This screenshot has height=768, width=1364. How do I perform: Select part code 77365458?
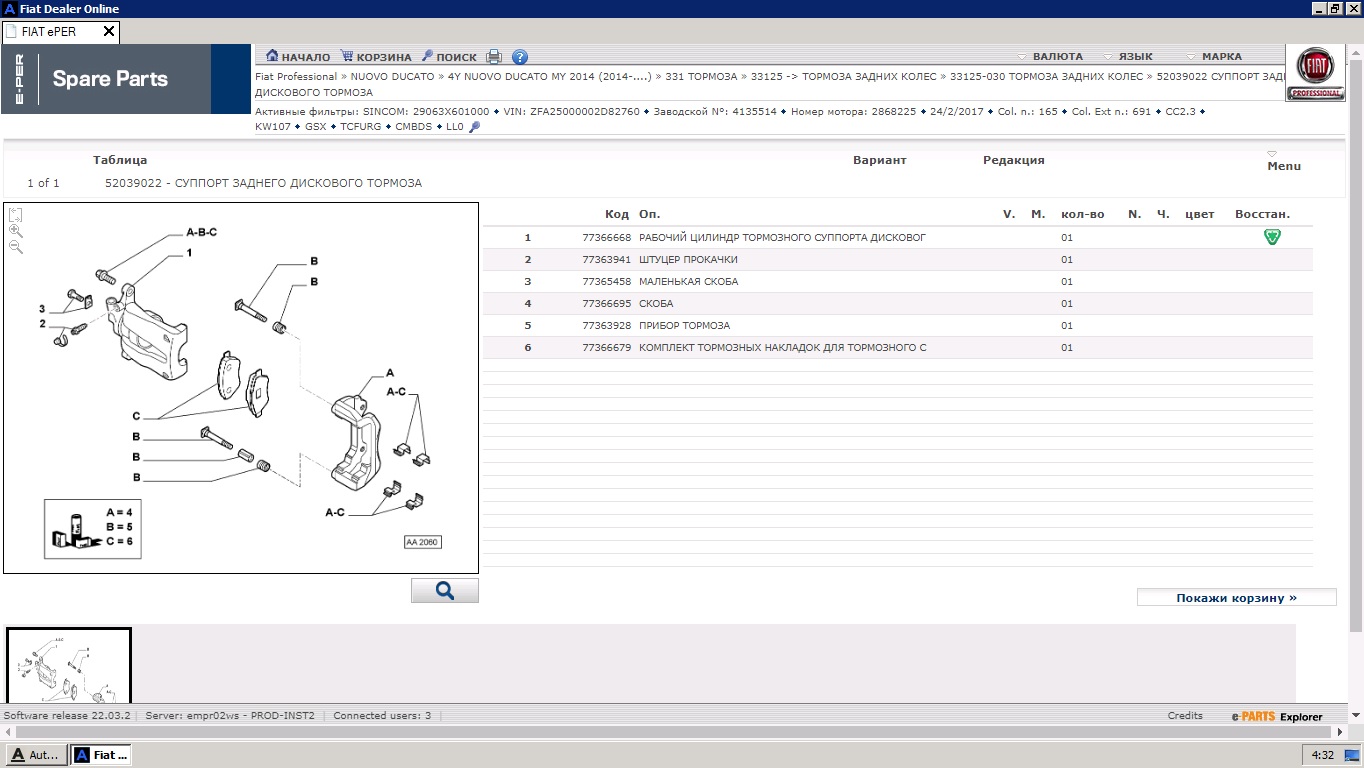click(607, 282)
